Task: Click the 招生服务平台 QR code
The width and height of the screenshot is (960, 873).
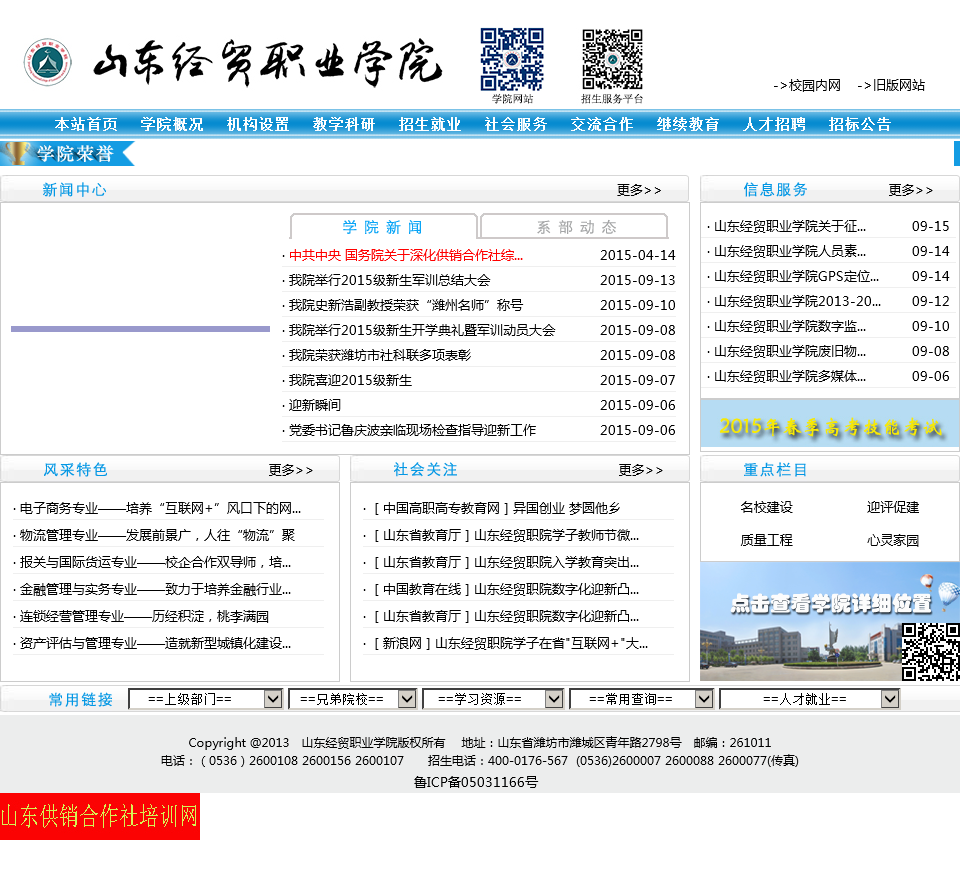Action: click(612, 59)
